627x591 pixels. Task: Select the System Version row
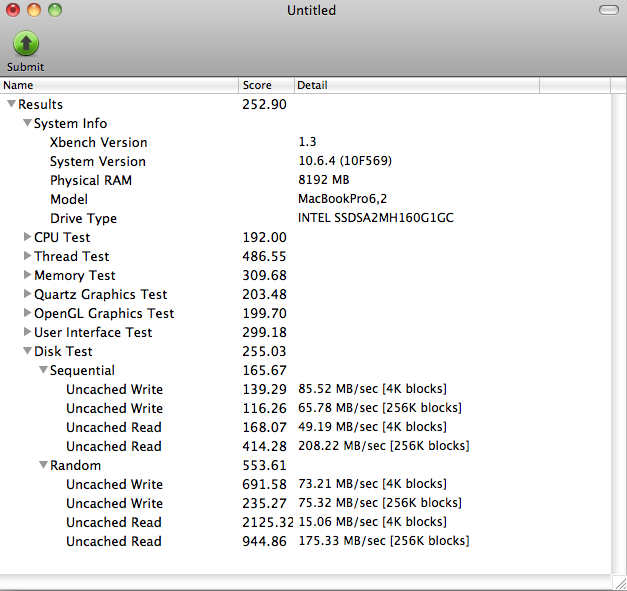306,161
